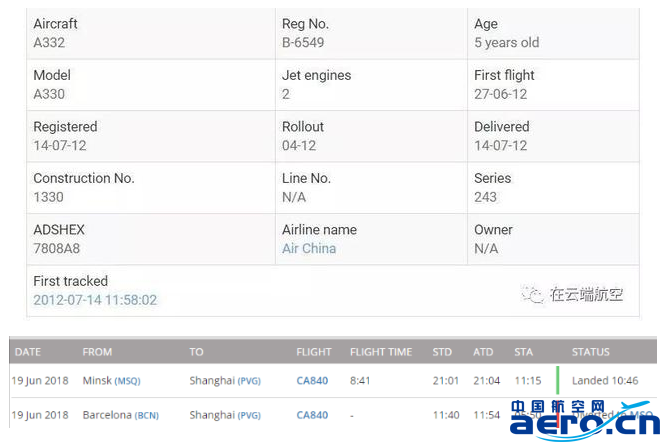Click the Landed 10:46 status

pos(605,380)
